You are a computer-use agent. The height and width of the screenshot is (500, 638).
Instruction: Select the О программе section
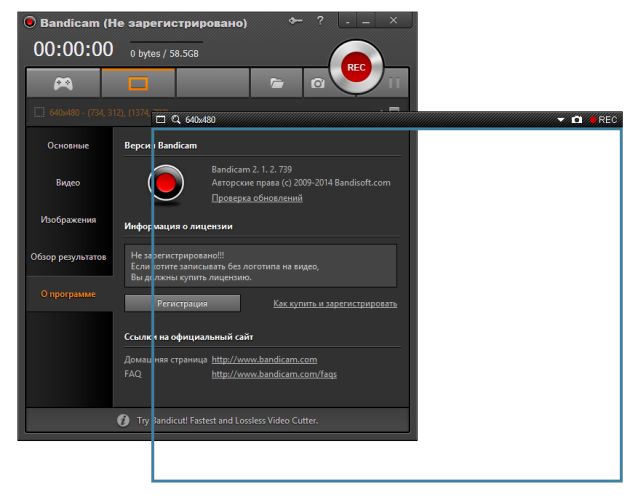68,294
